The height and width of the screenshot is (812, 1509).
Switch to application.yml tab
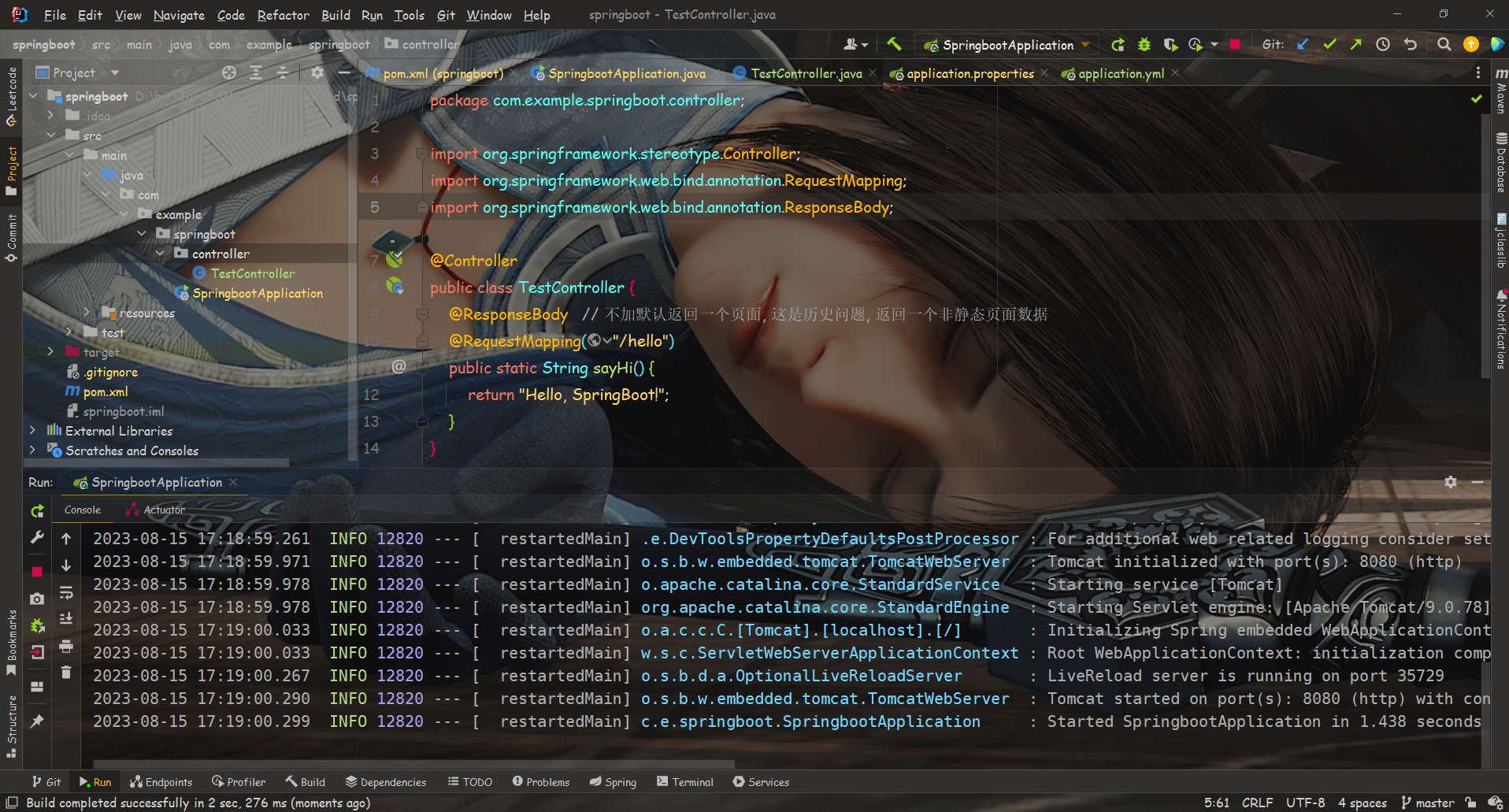click(x=1121, y=73)
